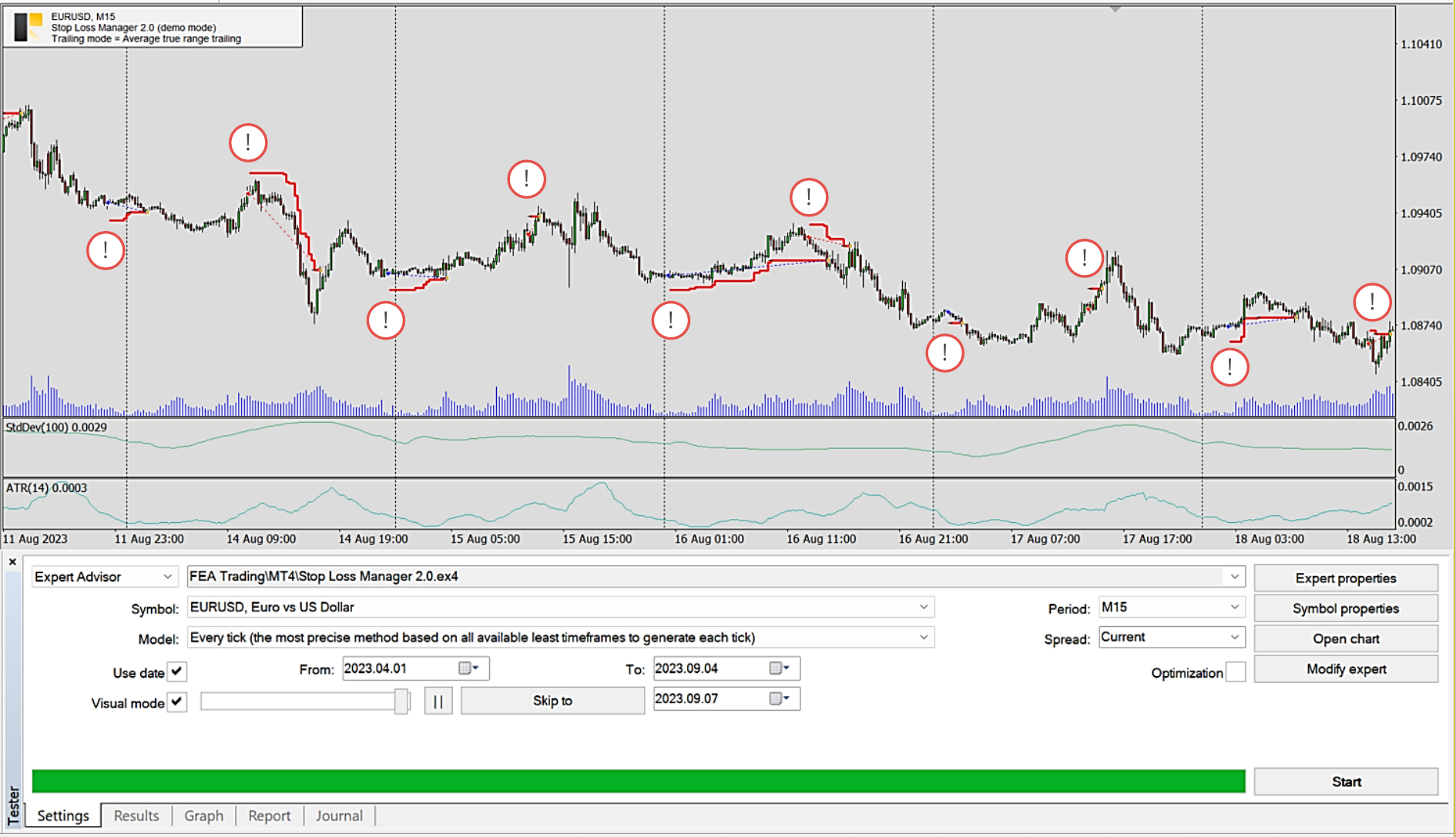Open the Report tab

coord(270,815)
